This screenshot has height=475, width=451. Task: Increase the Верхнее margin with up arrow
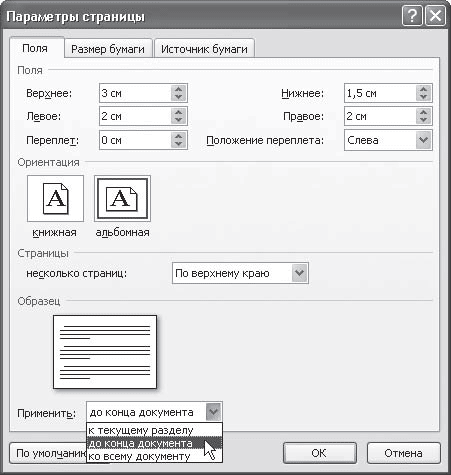179,89
